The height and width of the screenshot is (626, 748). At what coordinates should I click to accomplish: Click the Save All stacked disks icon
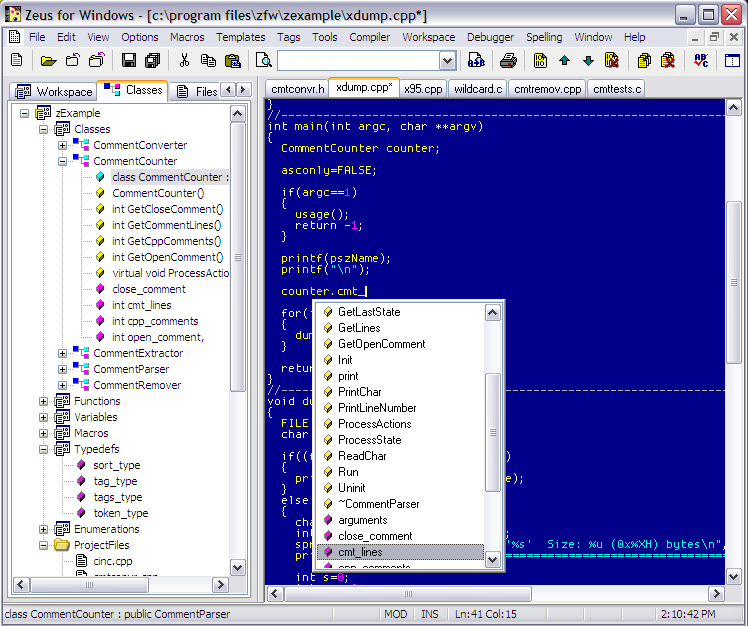tap(153, 60)
